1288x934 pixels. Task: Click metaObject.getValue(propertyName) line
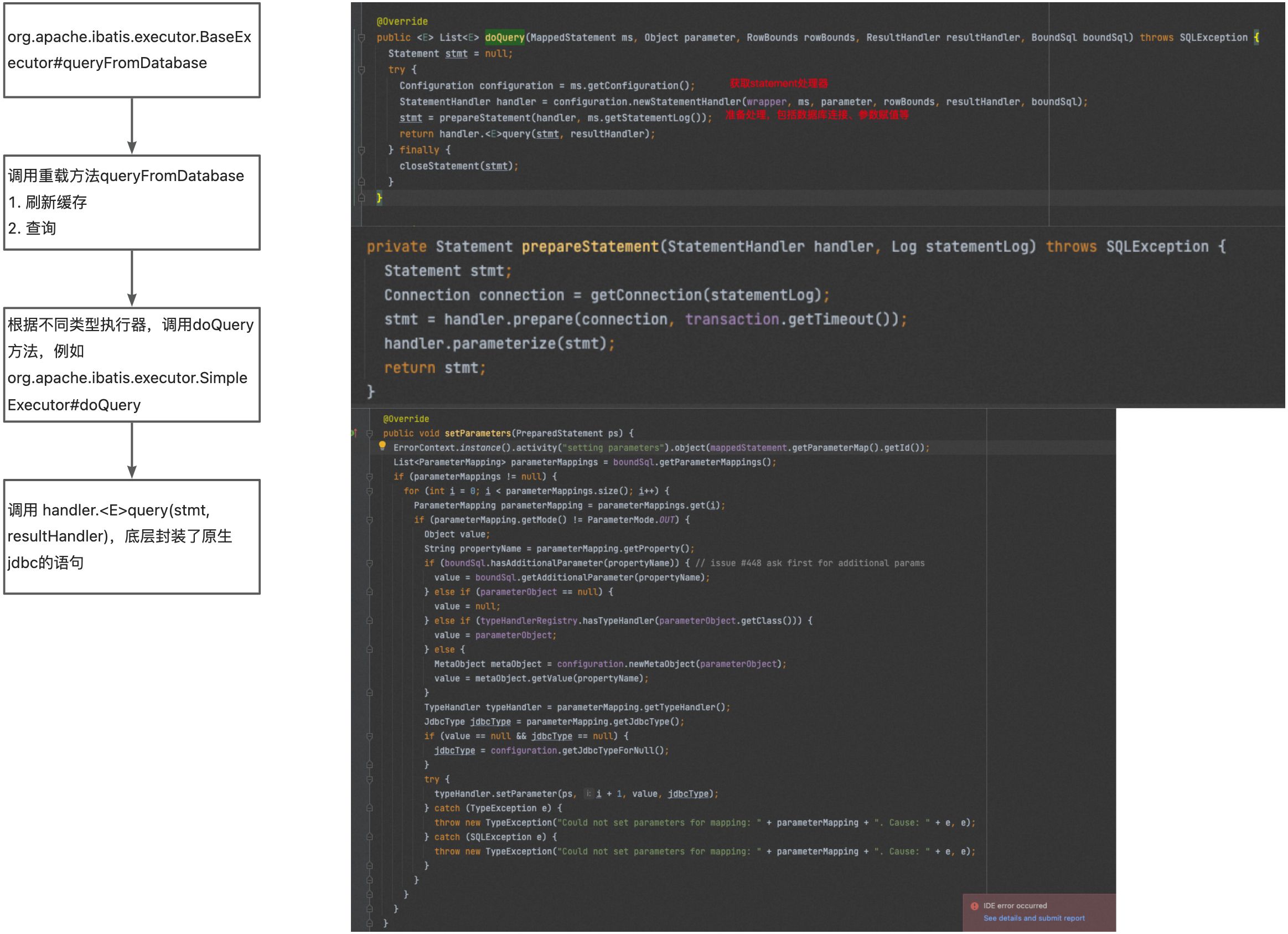click(541, 678)
